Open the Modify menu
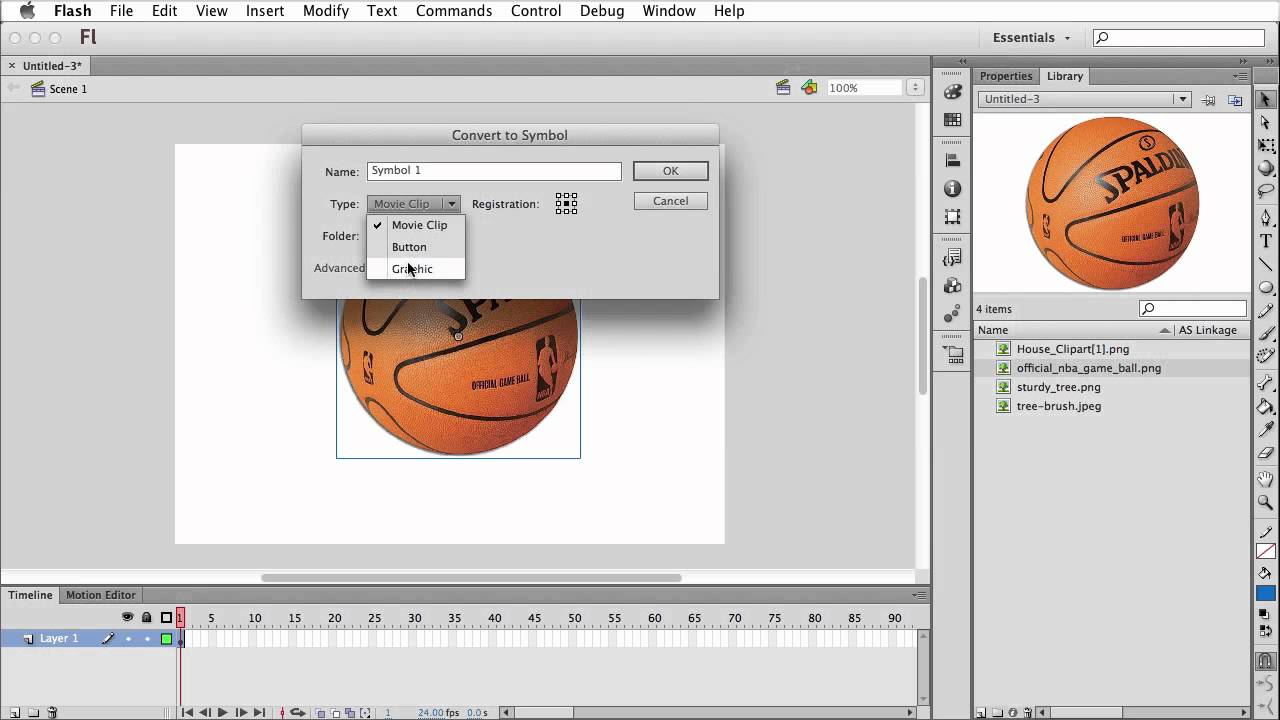The image size is (1280, 720). (x=326, y=11)
